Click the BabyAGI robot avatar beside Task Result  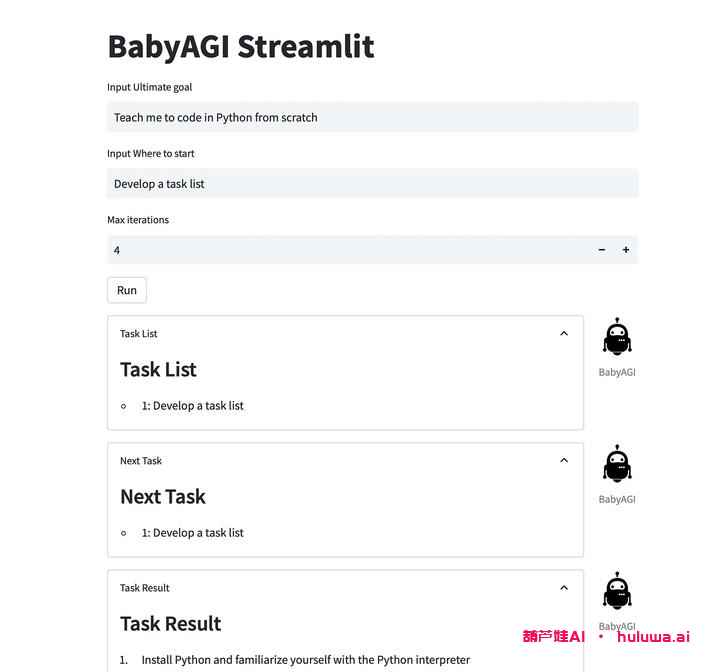617,591
